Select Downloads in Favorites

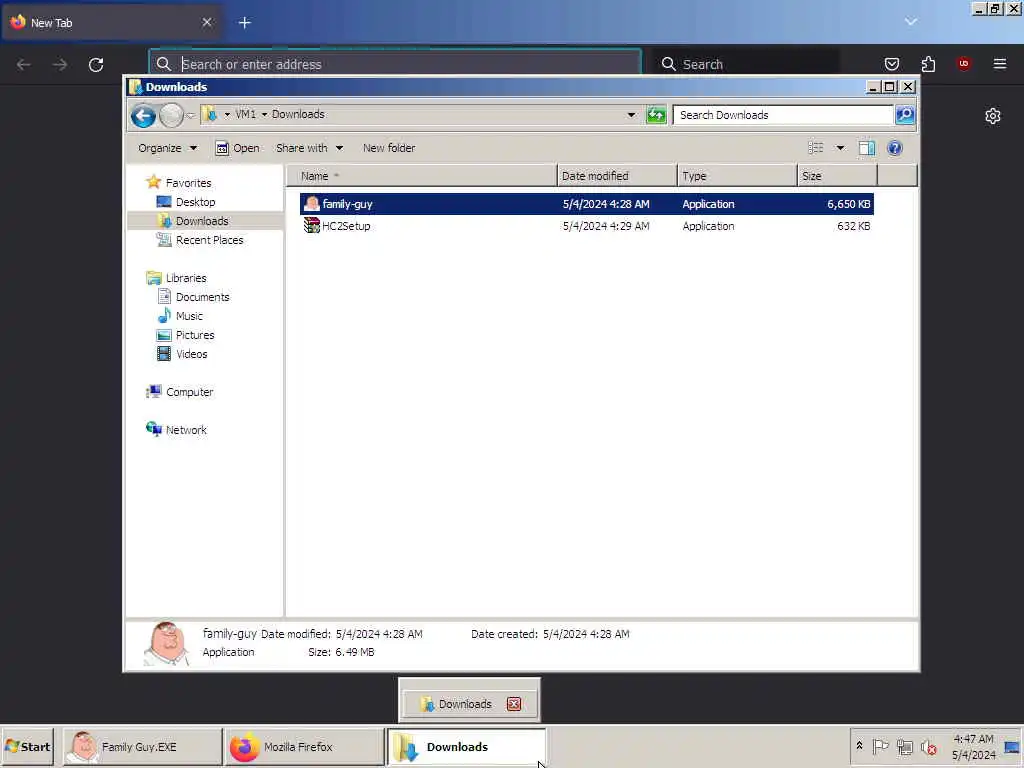(x=202, y=221)
